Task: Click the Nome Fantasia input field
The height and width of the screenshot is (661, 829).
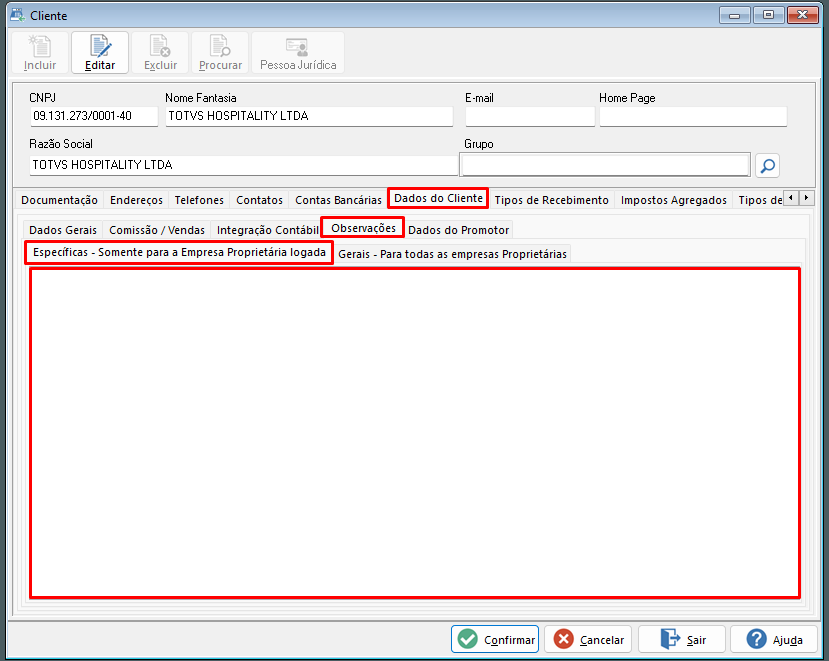Action: point(309,116)
